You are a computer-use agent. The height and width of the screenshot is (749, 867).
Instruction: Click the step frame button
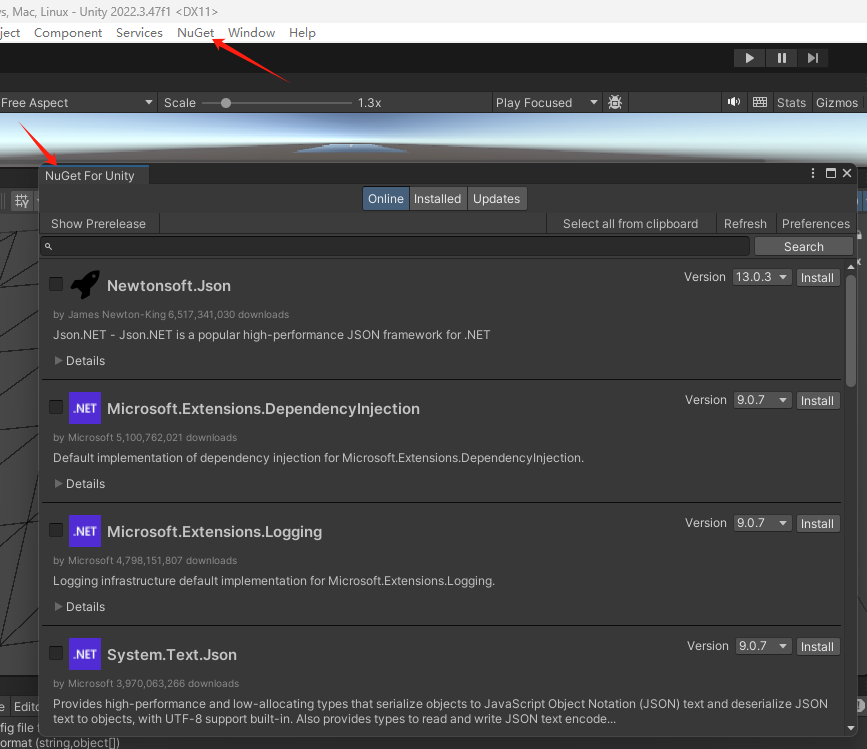point(813,57)
